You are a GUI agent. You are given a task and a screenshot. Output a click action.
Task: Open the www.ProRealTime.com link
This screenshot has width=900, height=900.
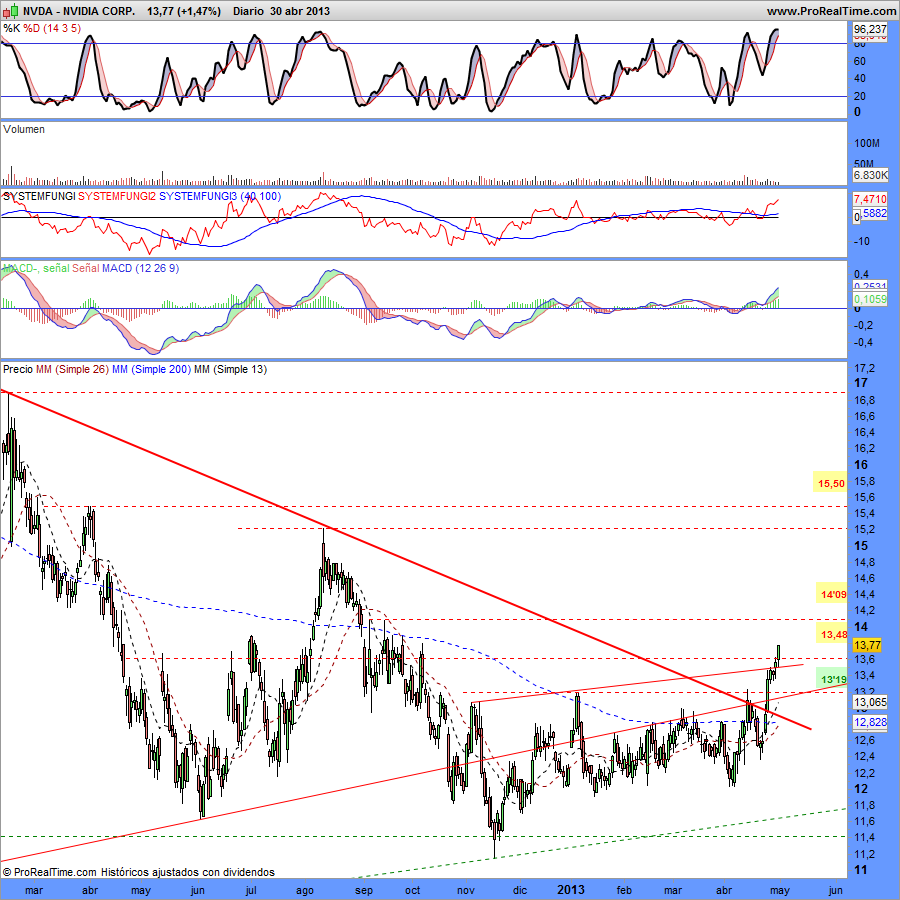tap(831, 11)
